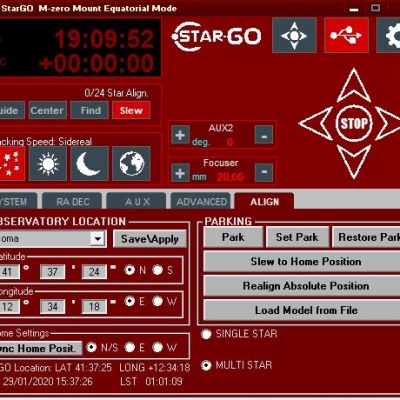
Task: Click the Set Park button
Action: pyautogui.click(x=297, y=237)
